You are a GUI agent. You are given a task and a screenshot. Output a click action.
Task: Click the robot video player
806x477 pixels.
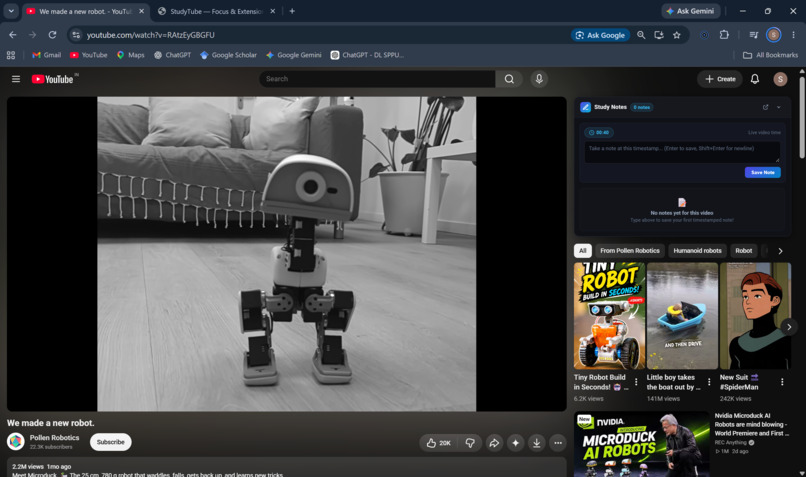click(286, 254)
